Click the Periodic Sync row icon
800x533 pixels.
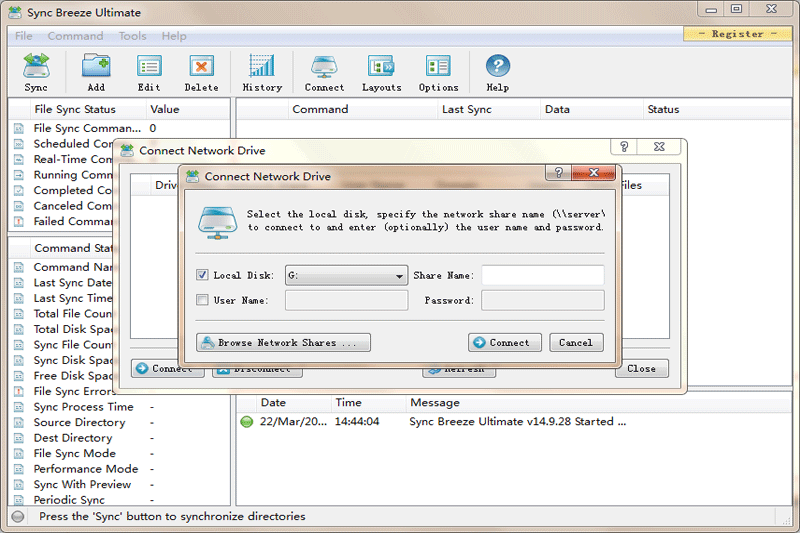coord(19,500)
